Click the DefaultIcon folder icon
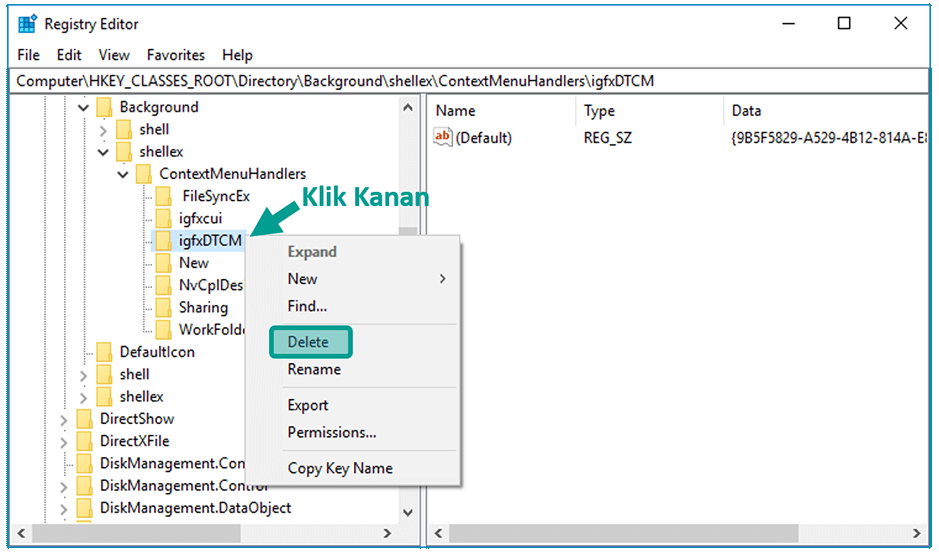This screenshot has width=939, height=555. click(x=104, y=352)
